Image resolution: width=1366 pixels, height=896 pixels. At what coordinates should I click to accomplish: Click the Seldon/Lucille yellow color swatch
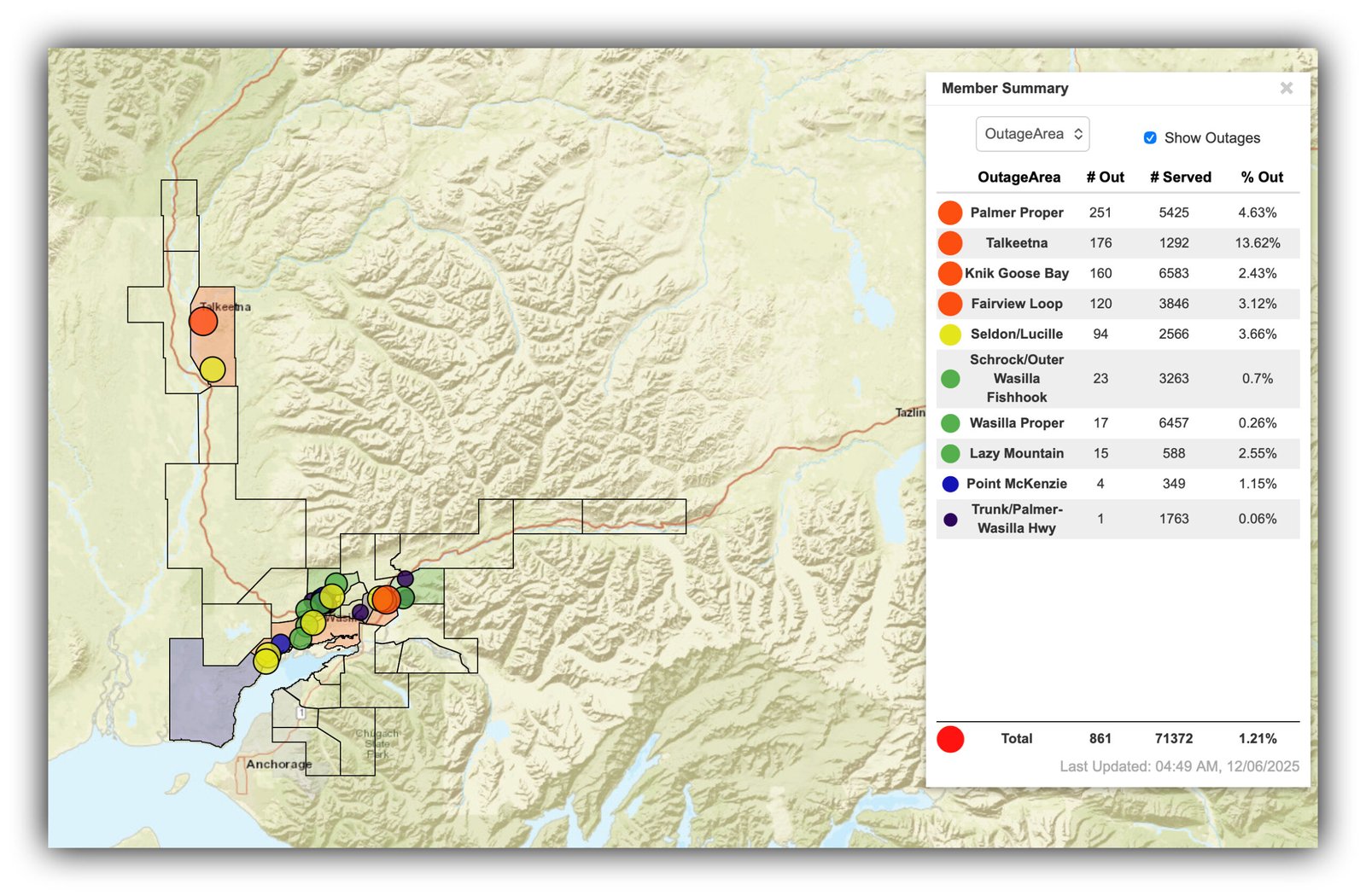tap(950, 335)
